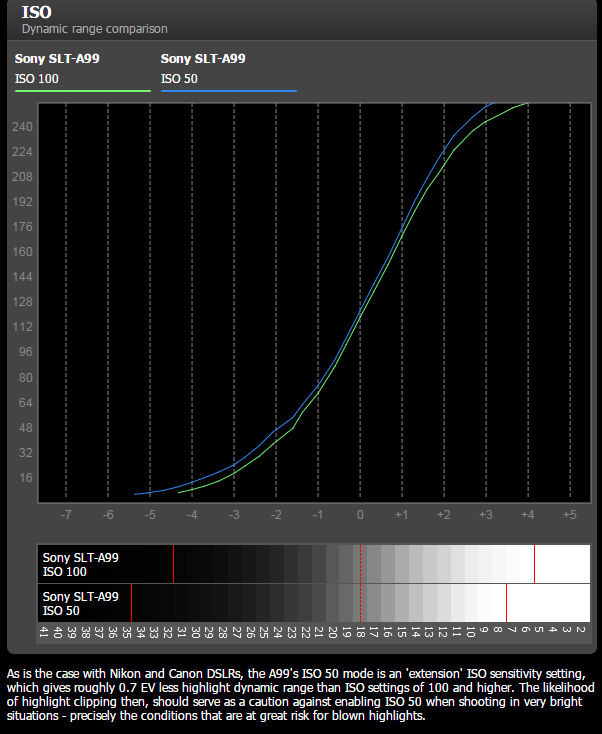Click the +5 EV x-axis label
602x734 pixels.
coord(570,515)
